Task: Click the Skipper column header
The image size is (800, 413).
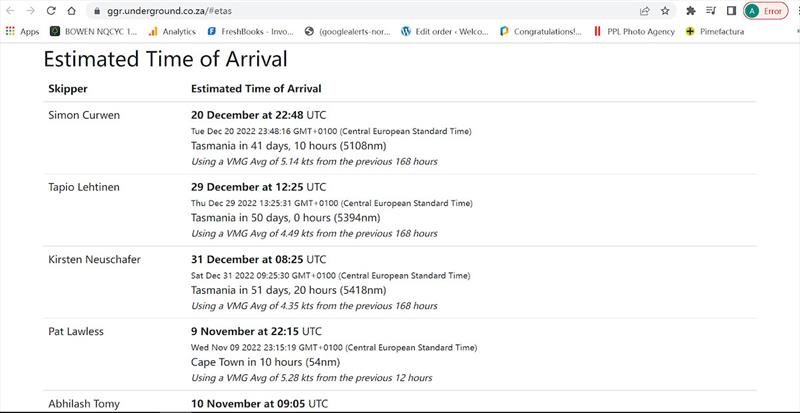Action: tap(68, 89)
